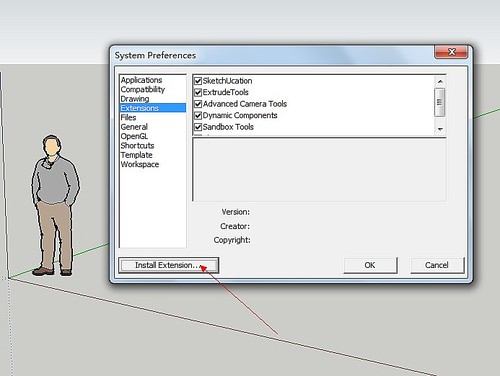Image resolution: width=500 pixels, height=376 pixels.
Task: Select Dynamic Components list entry
Action: click(240, 115)
